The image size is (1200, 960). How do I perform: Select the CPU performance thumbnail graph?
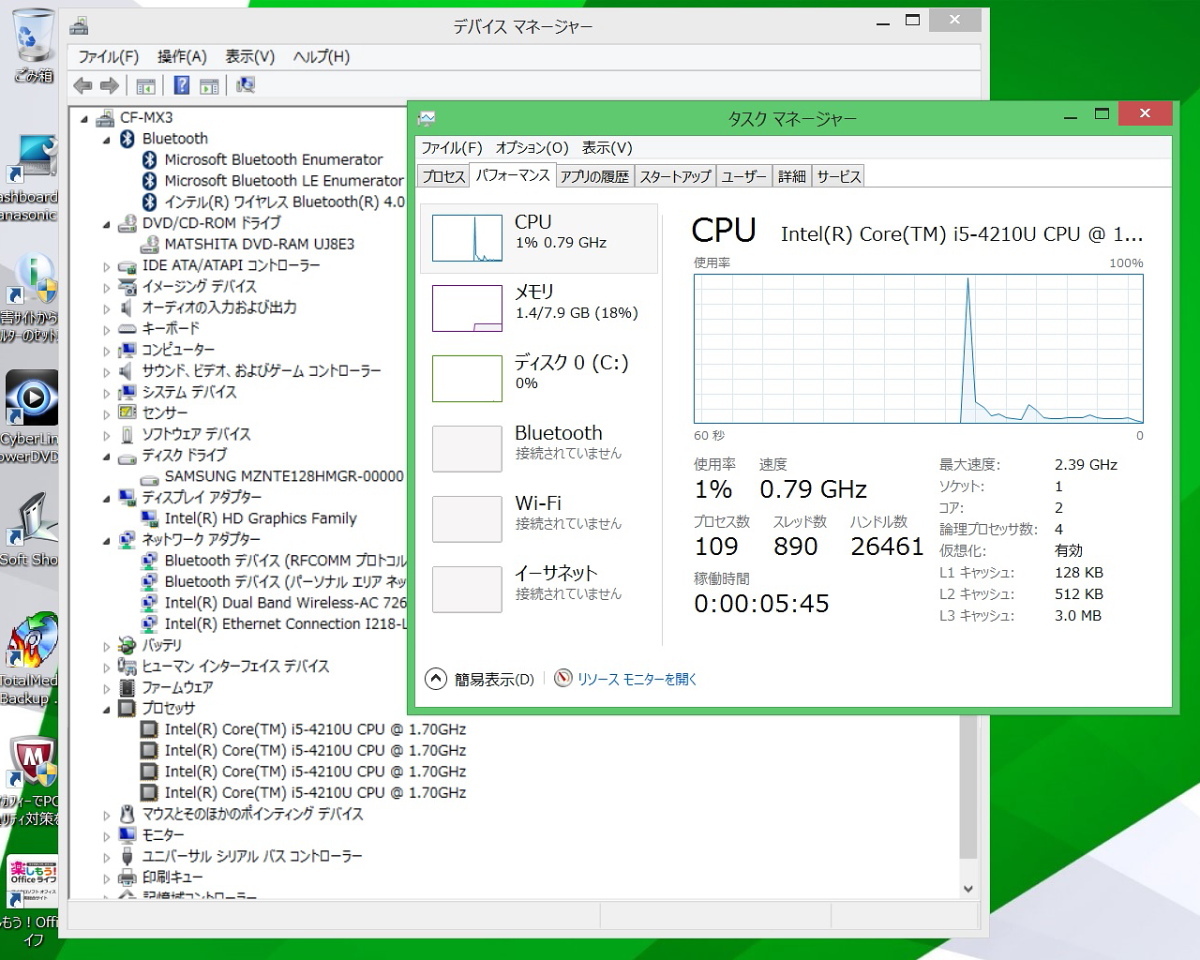pos(467,238)
